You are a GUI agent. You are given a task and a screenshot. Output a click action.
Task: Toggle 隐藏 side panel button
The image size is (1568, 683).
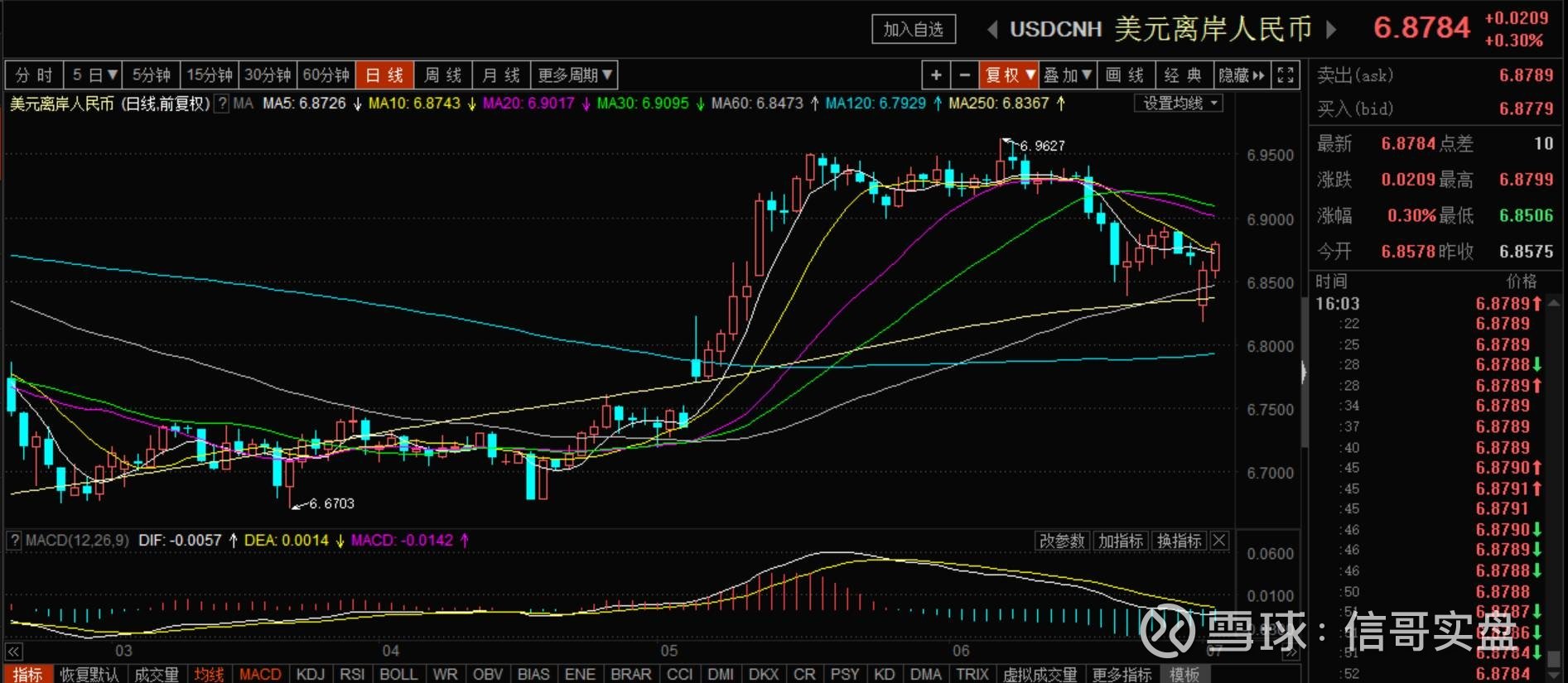click(1242, 75)
